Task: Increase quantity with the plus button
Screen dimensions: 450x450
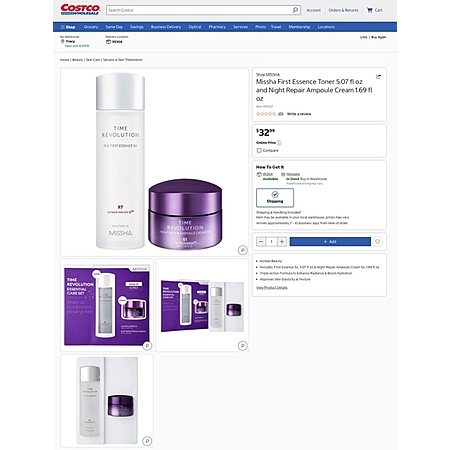Action: coord(282,242)
